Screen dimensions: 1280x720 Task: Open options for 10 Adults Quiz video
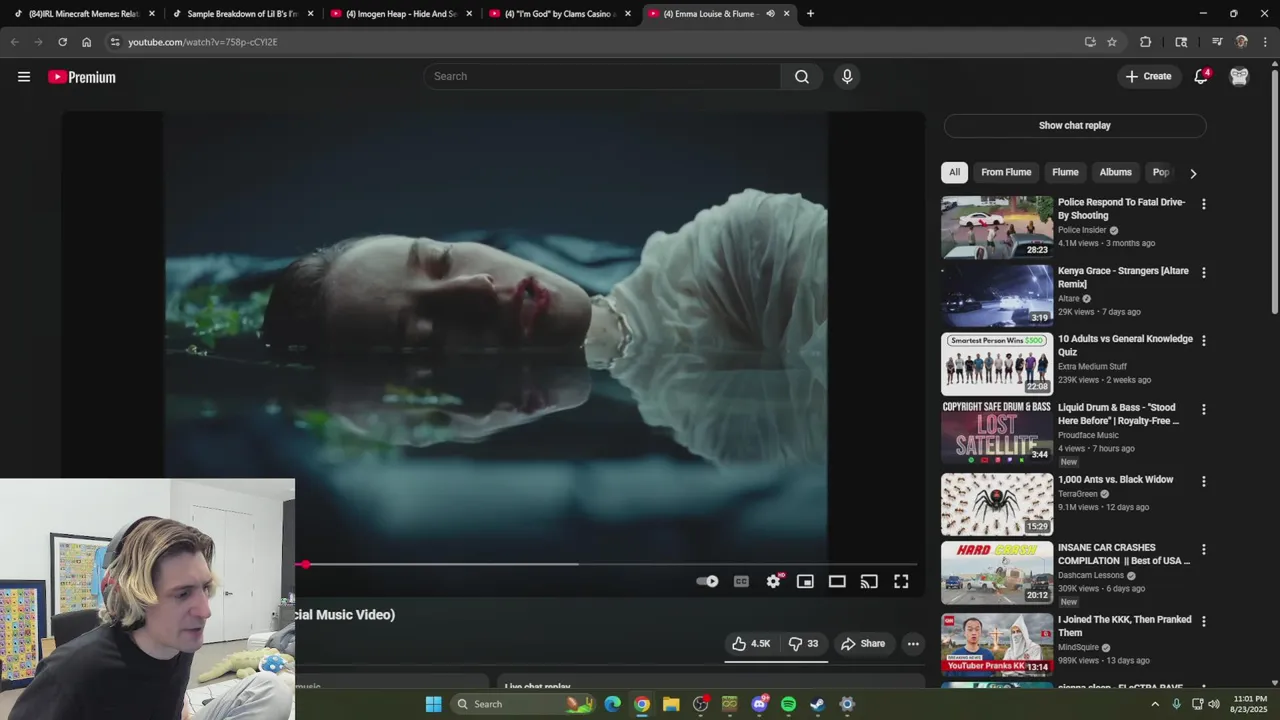pos(1203,340)
